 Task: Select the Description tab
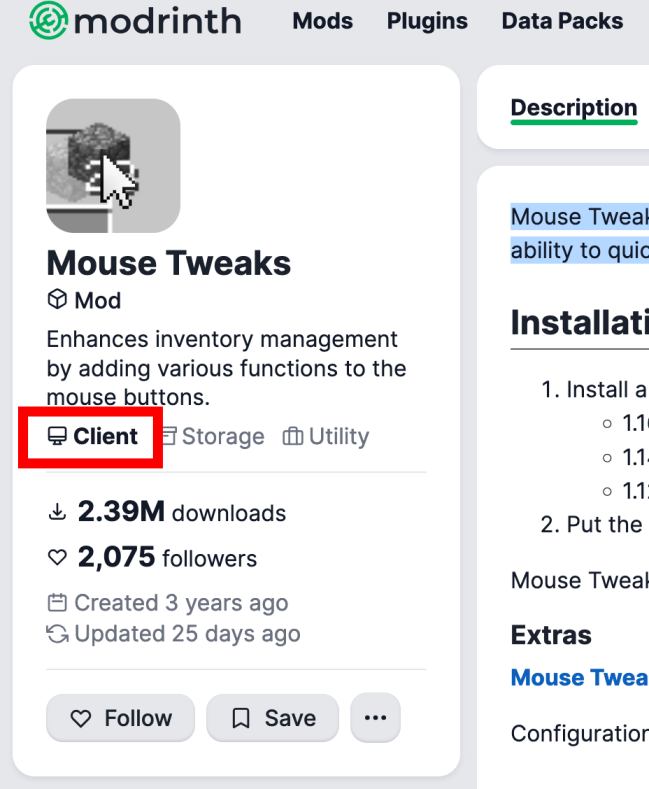coord(573,108)
